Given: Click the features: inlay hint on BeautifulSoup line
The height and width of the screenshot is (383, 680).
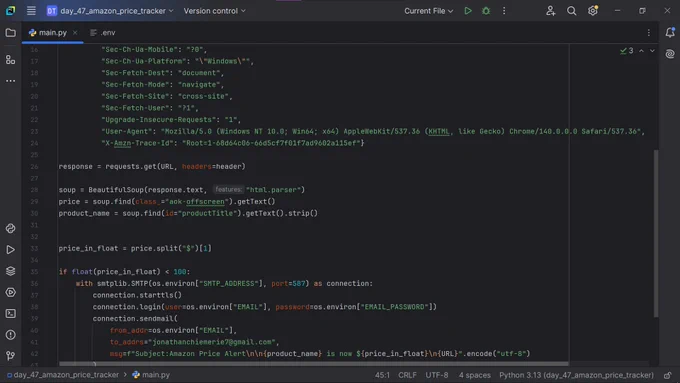Looking at the screenshot, I should [228, 190].
